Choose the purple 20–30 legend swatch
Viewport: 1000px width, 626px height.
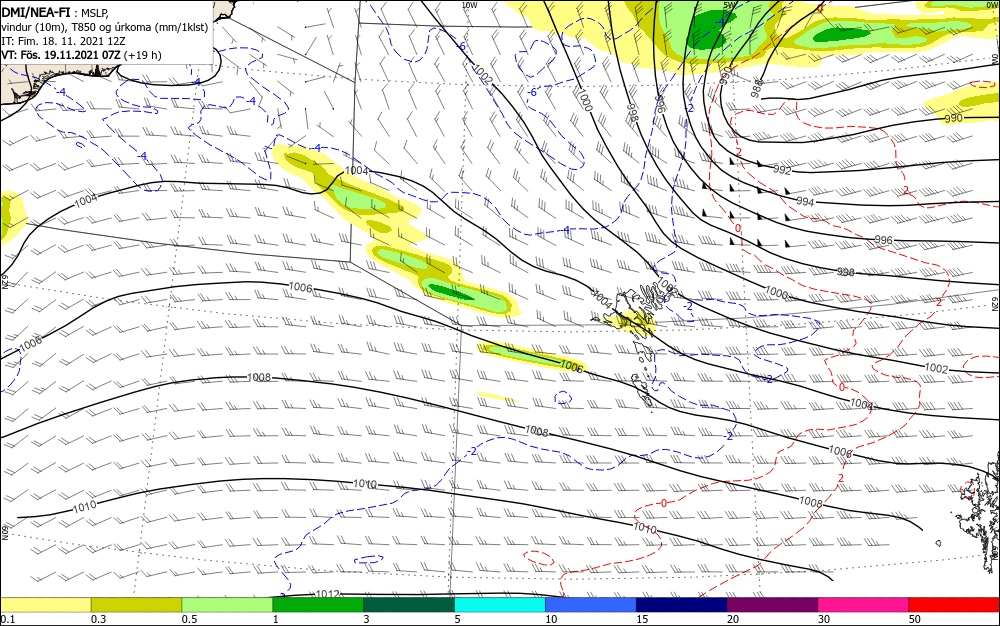pos(772,605)
